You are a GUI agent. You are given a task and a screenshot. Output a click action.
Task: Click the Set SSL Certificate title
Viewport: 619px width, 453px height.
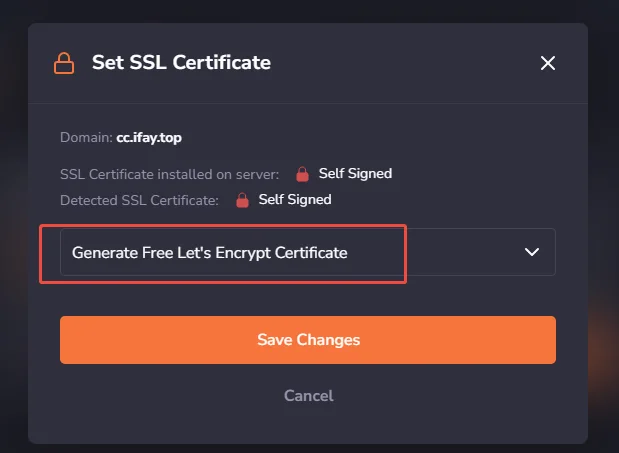[x=181, y=62]
